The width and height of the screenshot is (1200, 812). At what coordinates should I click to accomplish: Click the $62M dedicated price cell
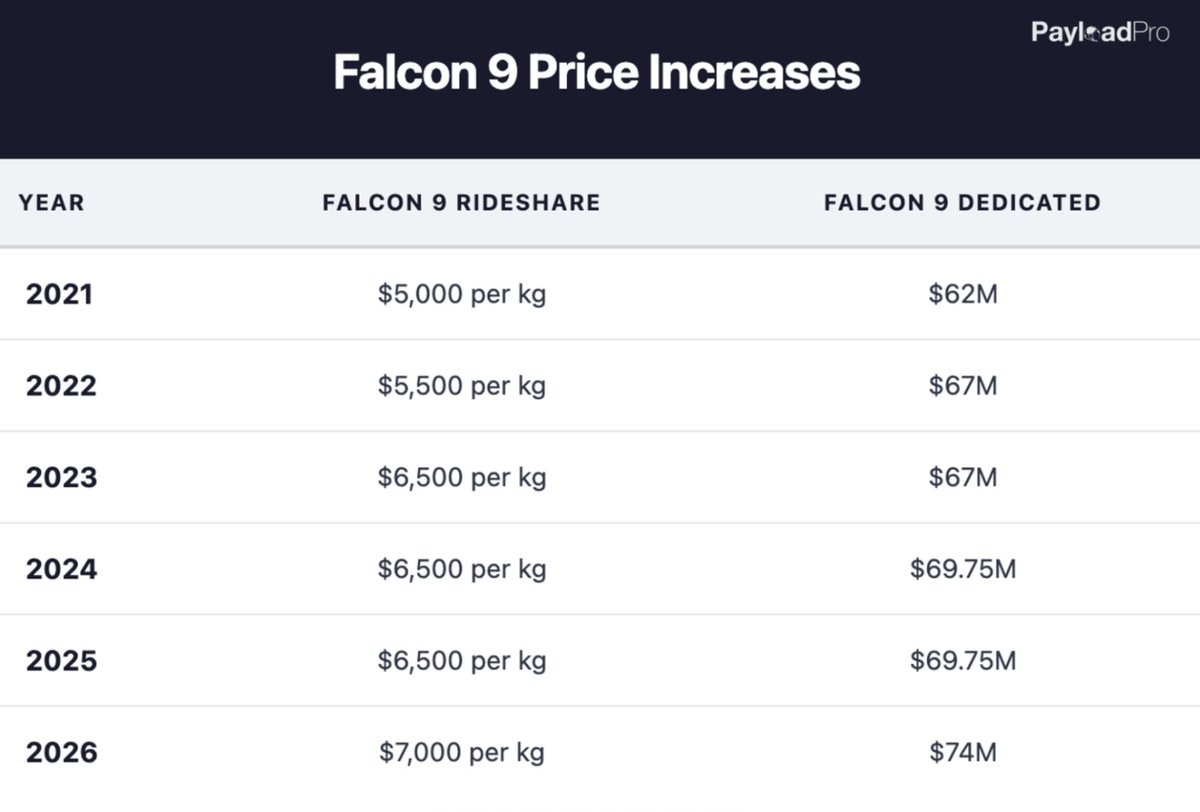(962, 294)
